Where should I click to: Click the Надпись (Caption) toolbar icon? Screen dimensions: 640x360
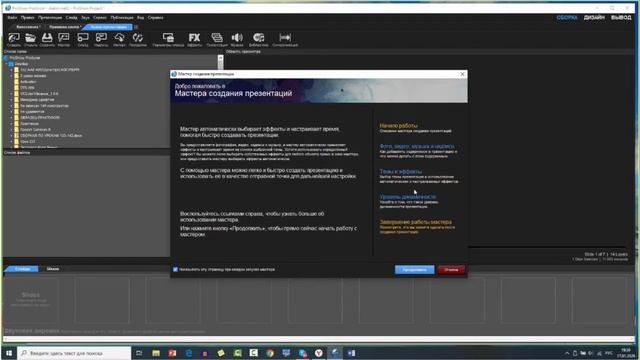(x=101, y=39)
